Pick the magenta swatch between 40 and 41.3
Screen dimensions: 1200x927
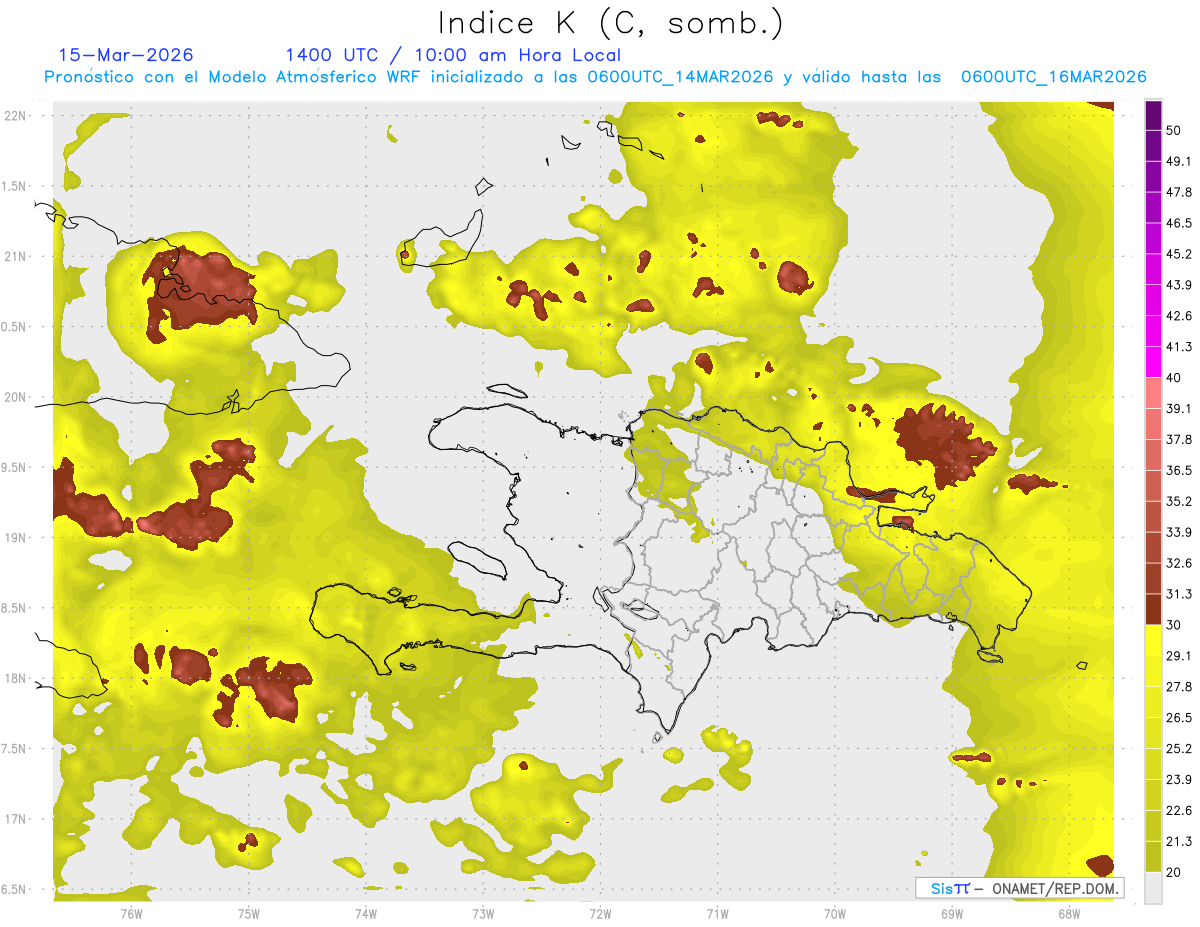[1153, 362]
